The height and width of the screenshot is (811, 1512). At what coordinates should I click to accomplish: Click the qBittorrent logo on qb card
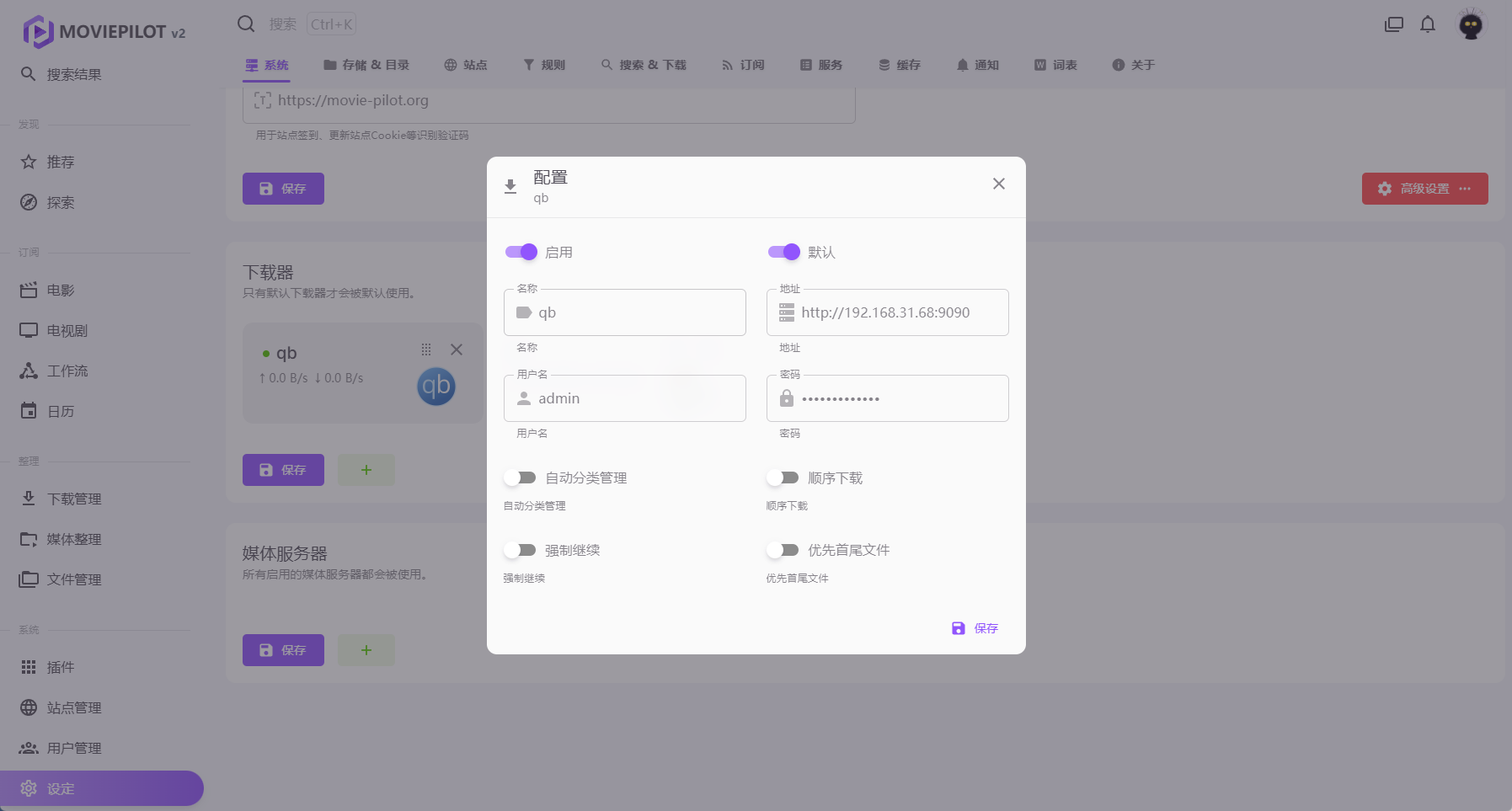click(436, 387)
